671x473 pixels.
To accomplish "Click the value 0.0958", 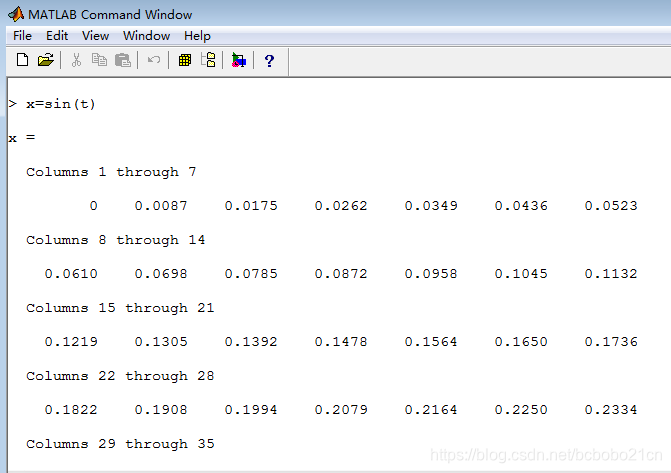I will point(431,274).
